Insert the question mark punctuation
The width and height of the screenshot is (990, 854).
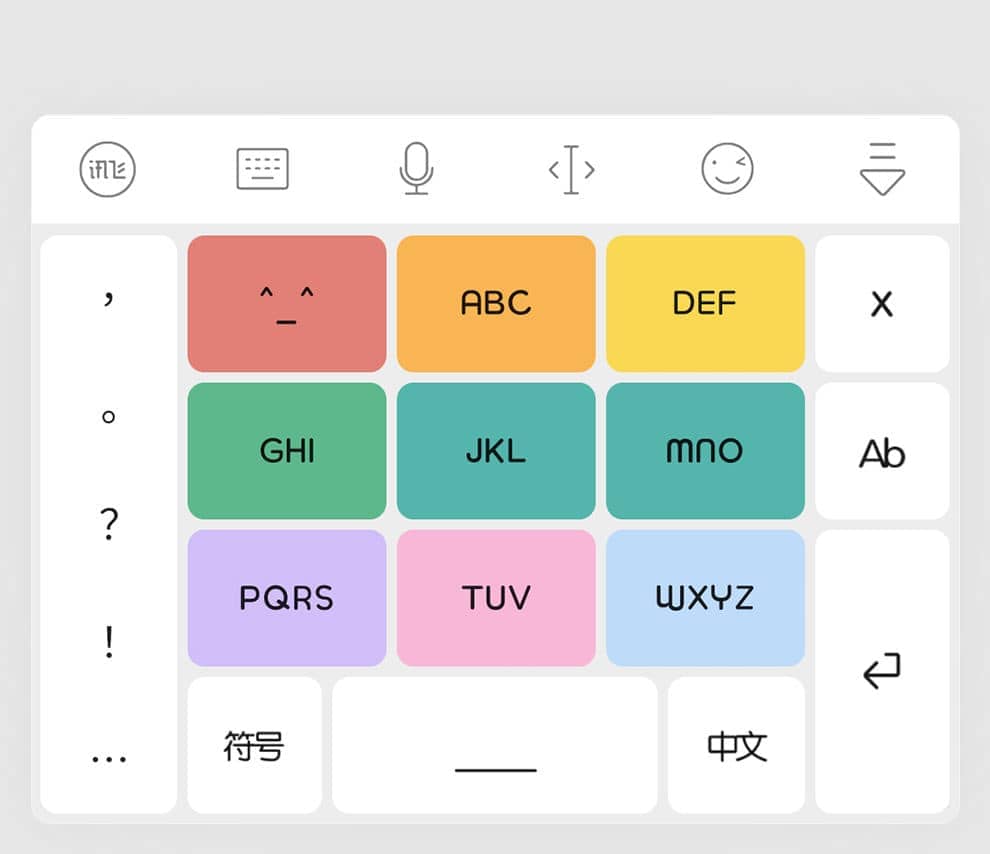[x=109, y=524]
